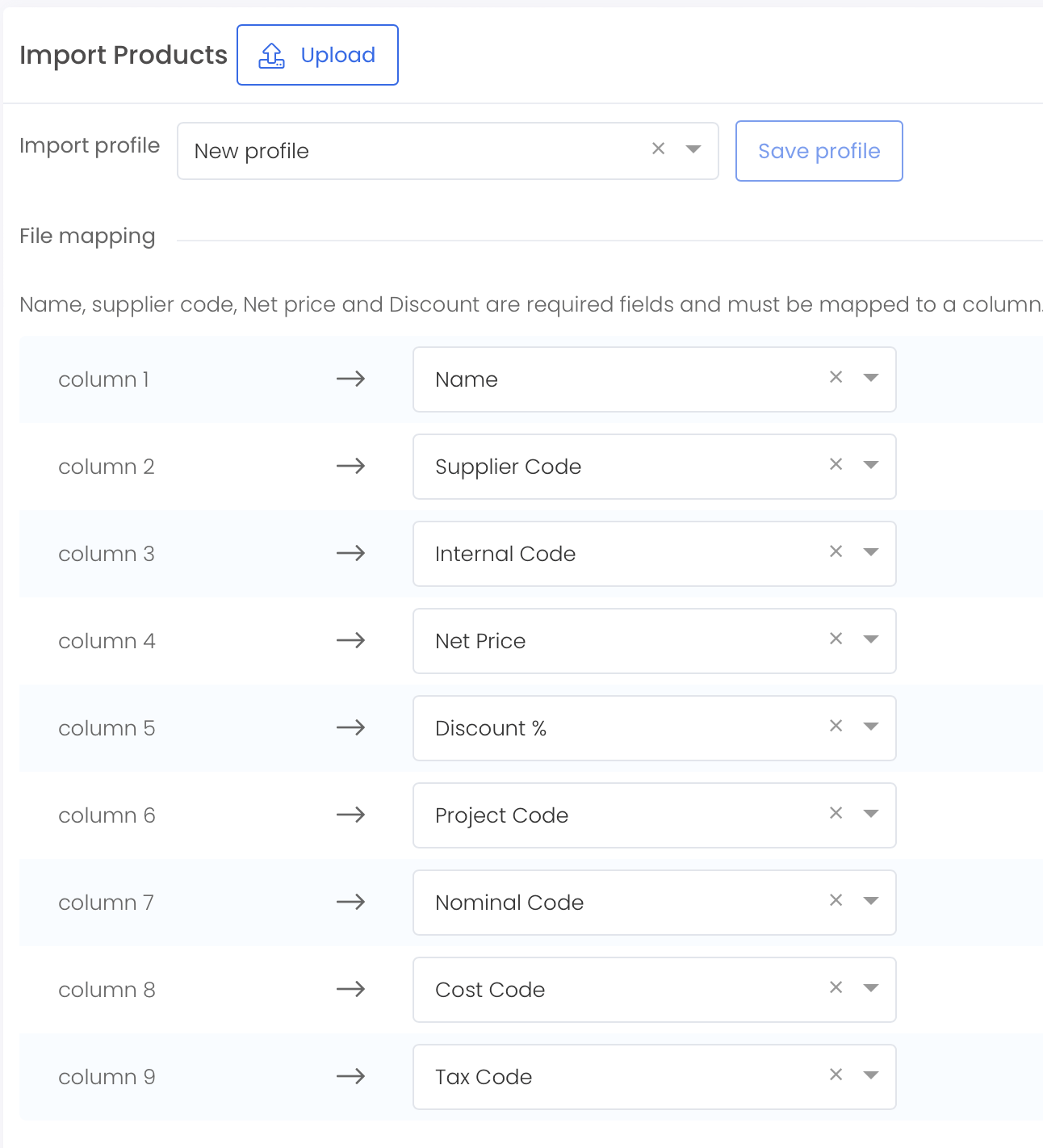Image resolution: width=1043 pixels, height=1148 pixels.
Task: Expand the Import profile dropdown
Action: coord(693,149)
